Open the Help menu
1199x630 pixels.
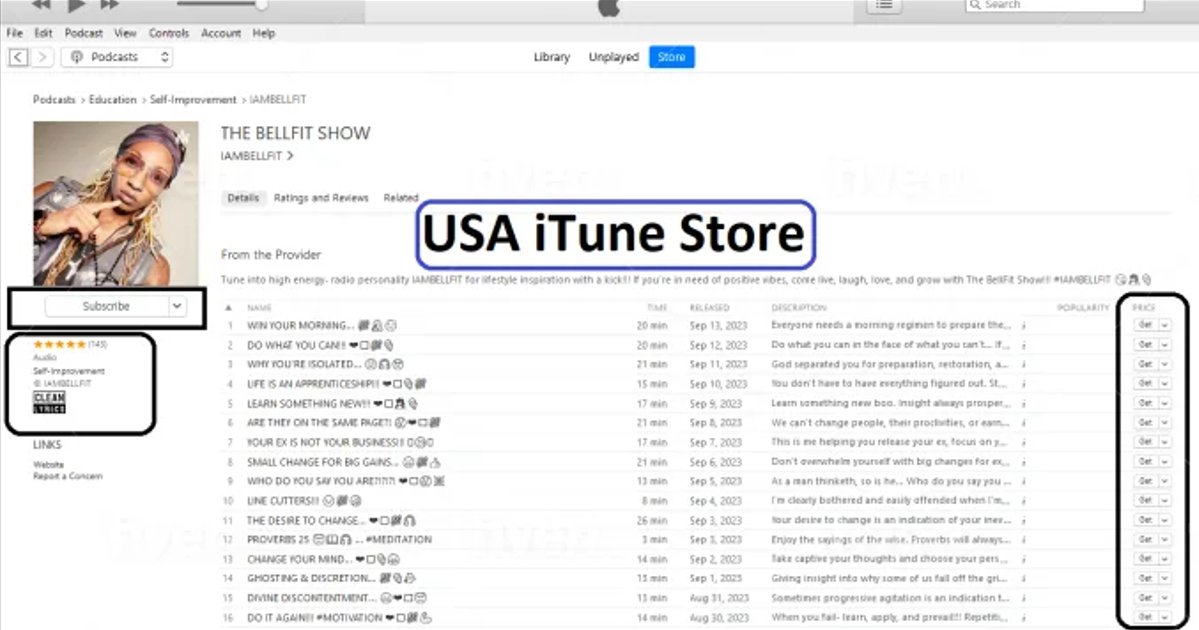(264, 33)
